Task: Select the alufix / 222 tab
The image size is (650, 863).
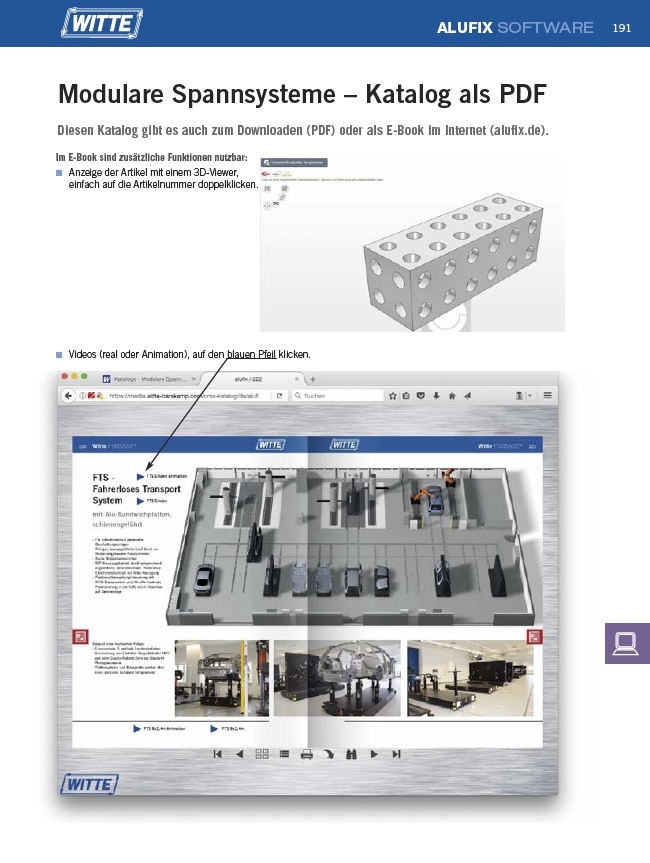Action: [x=248, y=379]
